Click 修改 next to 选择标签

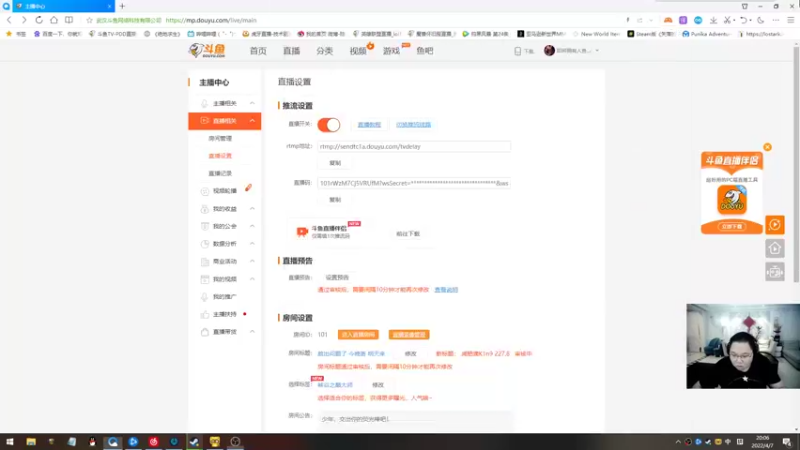(x=378, y=385)
